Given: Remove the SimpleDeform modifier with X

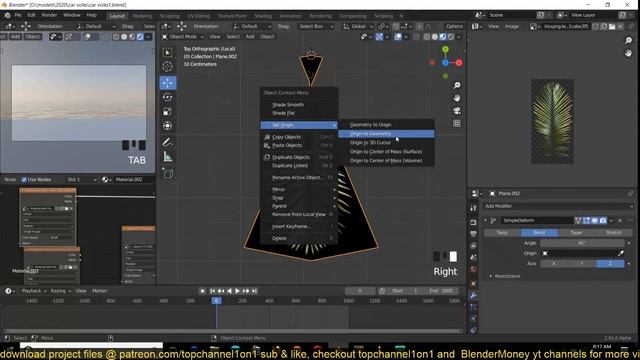Looking at the screenshot, I should (x=620, y=220).
